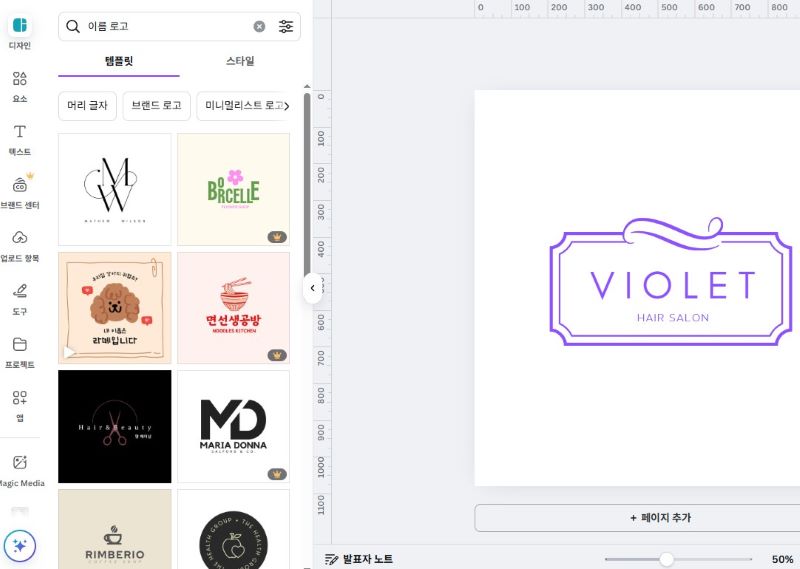Image resolution: width=800 pixels, height=569 pixels.
Task: Select the VIOLET text on canvas
Action: tap(672, 285)
